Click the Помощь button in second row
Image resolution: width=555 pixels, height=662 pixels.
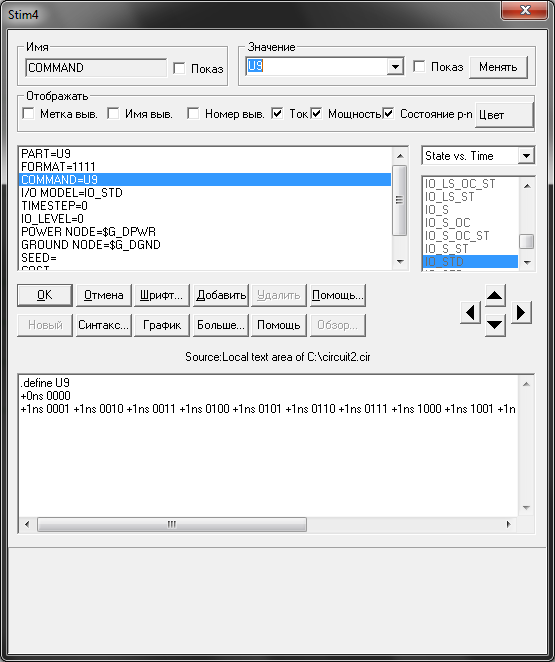[x=279, y=325]
